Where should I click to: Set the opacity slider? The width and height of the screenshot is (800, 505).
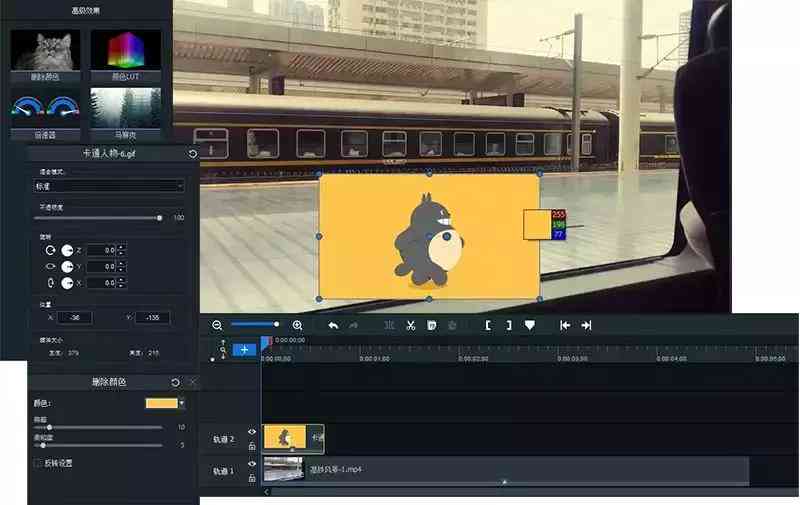pos(160,218)
